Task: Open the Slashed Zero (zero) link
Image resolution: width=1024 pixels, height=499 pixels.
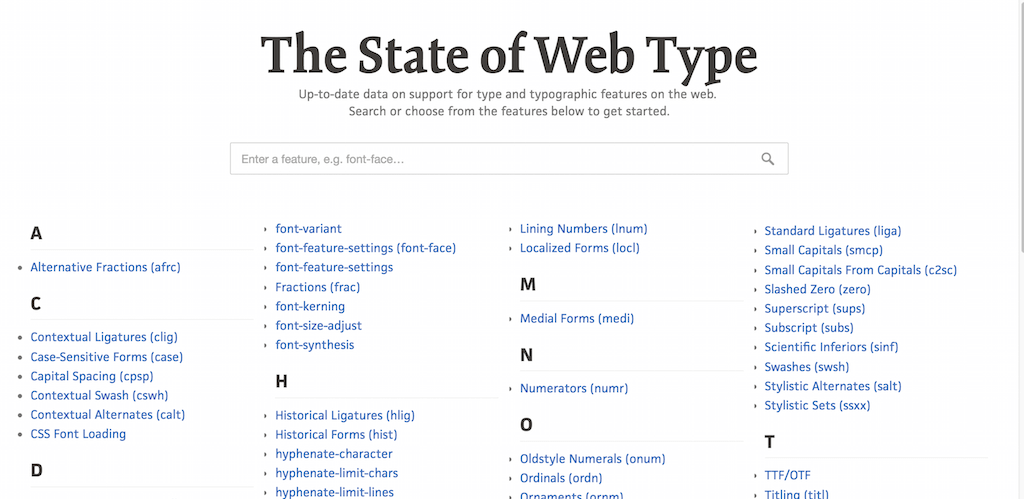Action: 815,289
